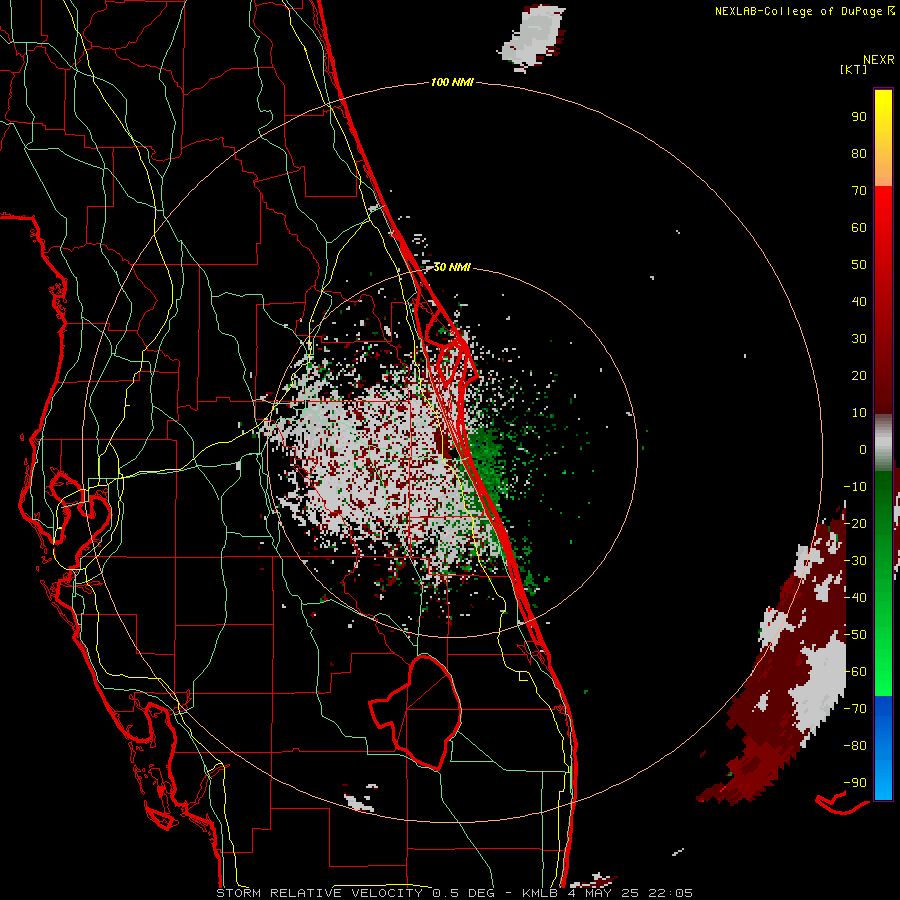Click the -10 value on the velocity scale
This screenshot has height=900, width=900.
click(x=855, y=487)
